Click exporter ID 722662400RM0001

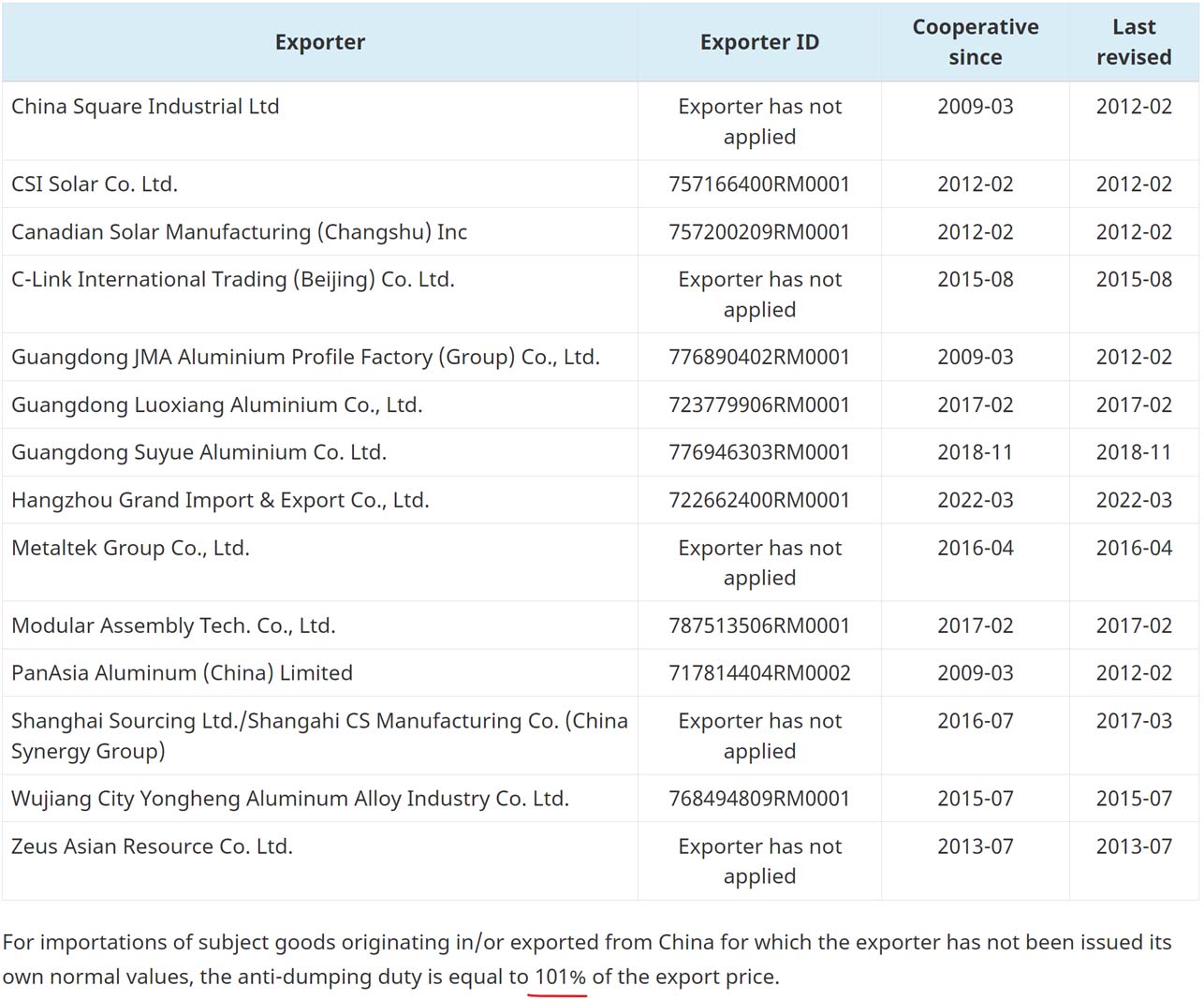tap(759, 501)
